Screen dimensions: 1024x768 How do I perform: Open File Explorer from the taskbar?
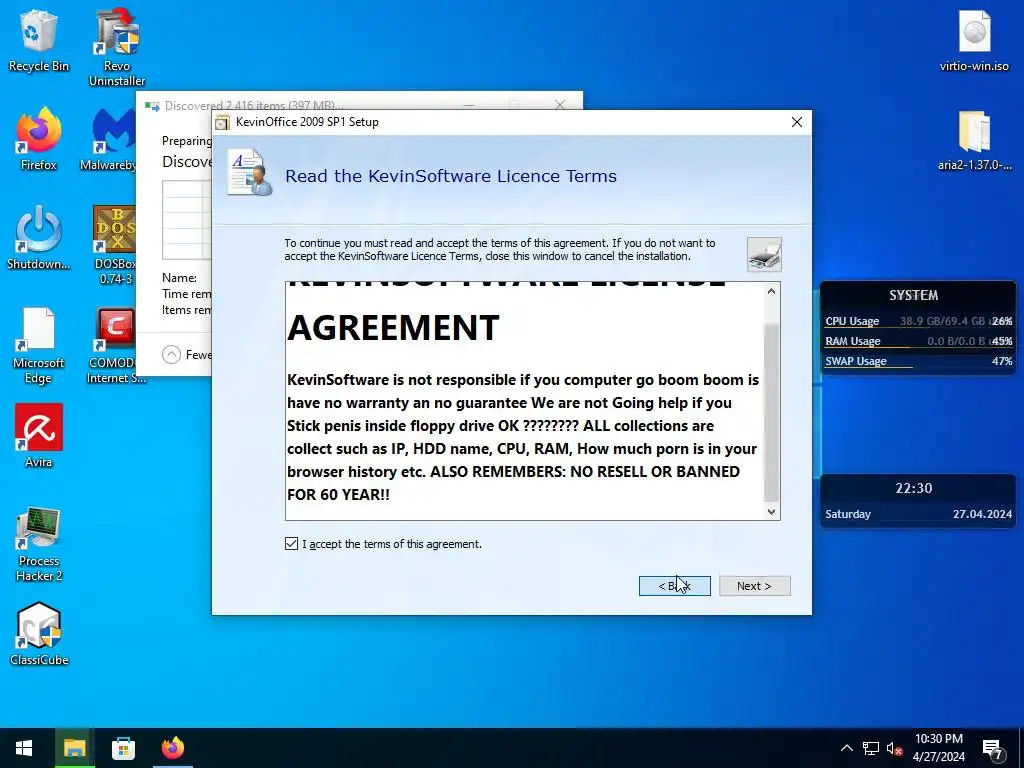[74, 748]
